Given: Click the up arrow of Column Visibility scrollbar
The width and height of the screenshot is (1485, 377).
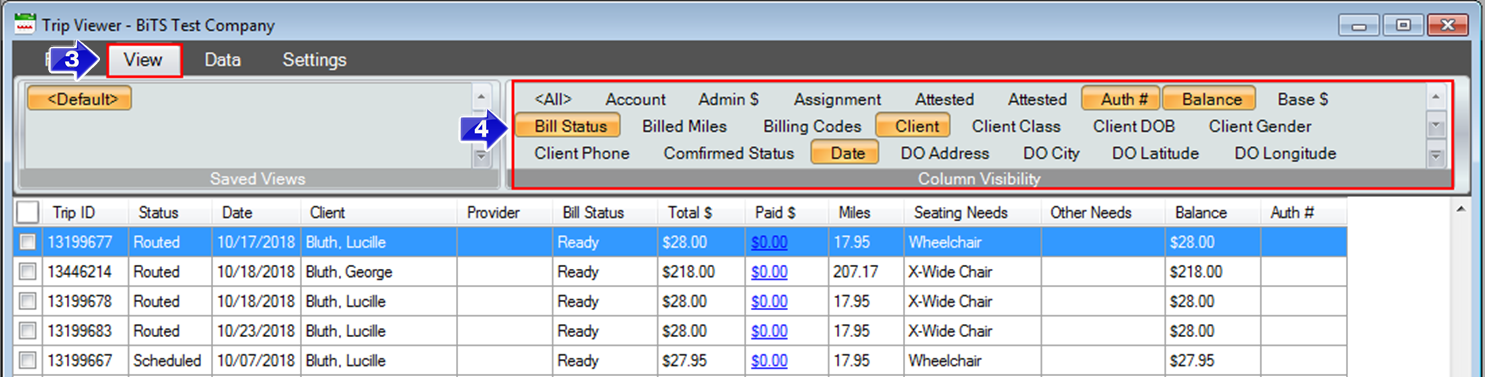Looking at the screenshot, I should (1436, 98).
